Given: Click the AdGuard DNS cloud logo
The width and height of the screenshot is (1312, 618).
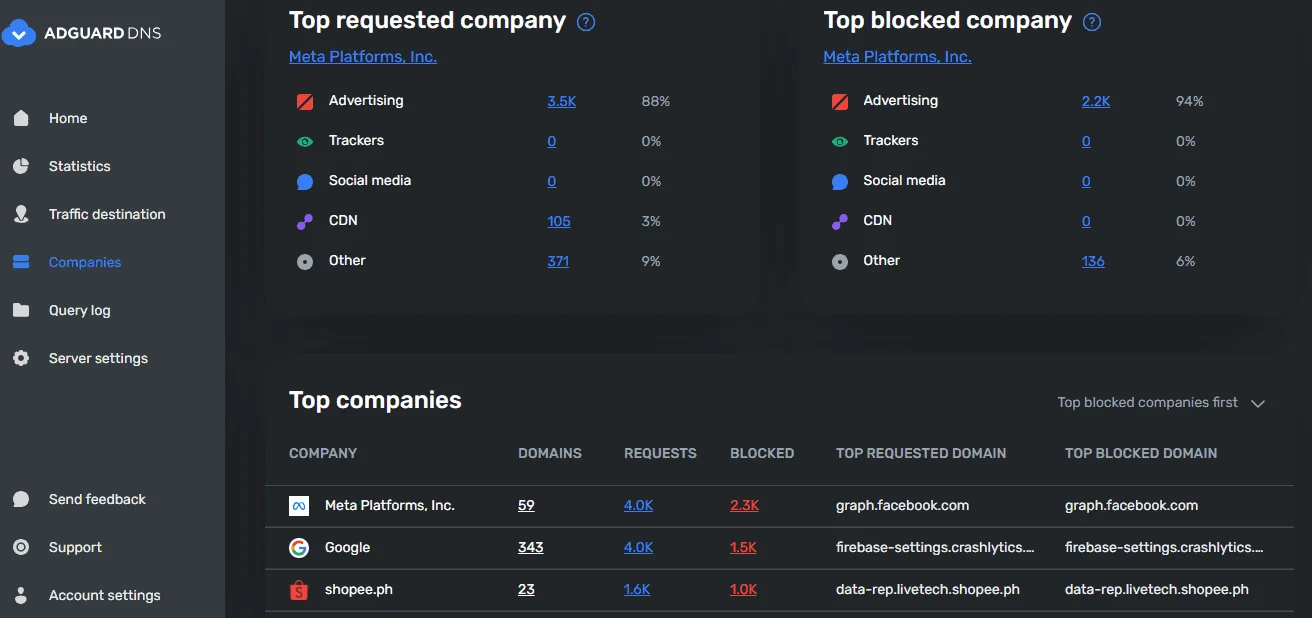Looking at the screenshot, I should [x=20, y=33].
